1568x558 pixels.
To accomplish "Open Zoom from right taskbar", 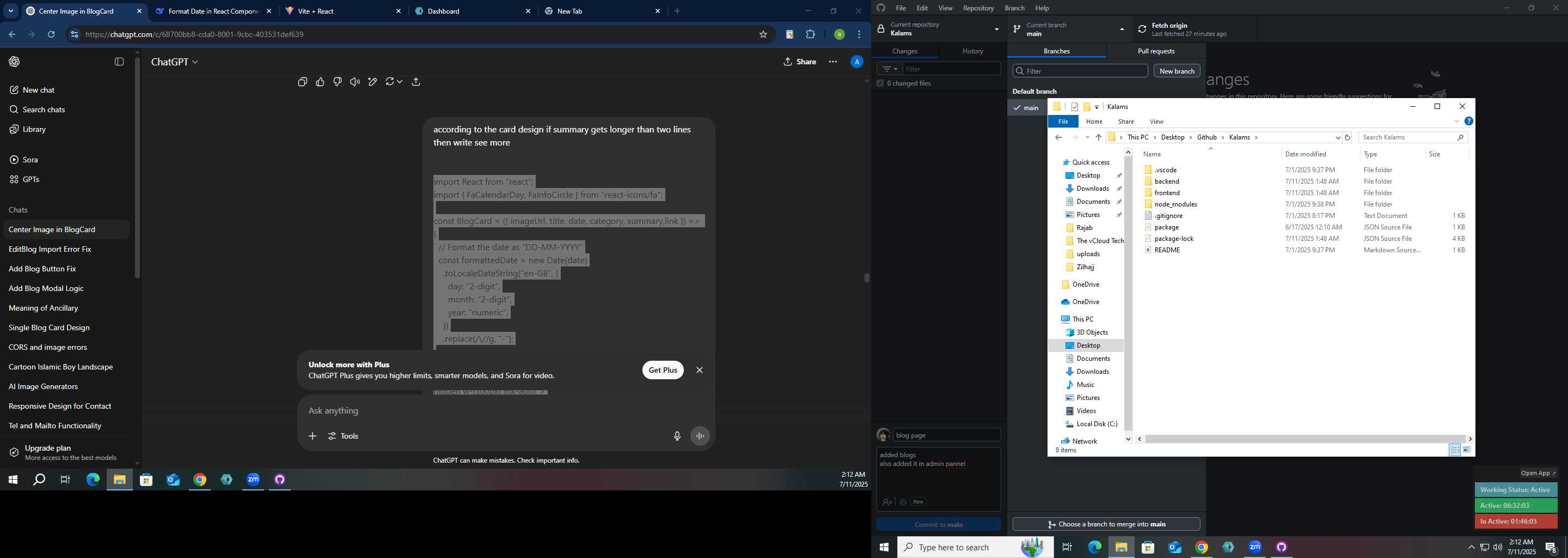I will pos(1255,547).
